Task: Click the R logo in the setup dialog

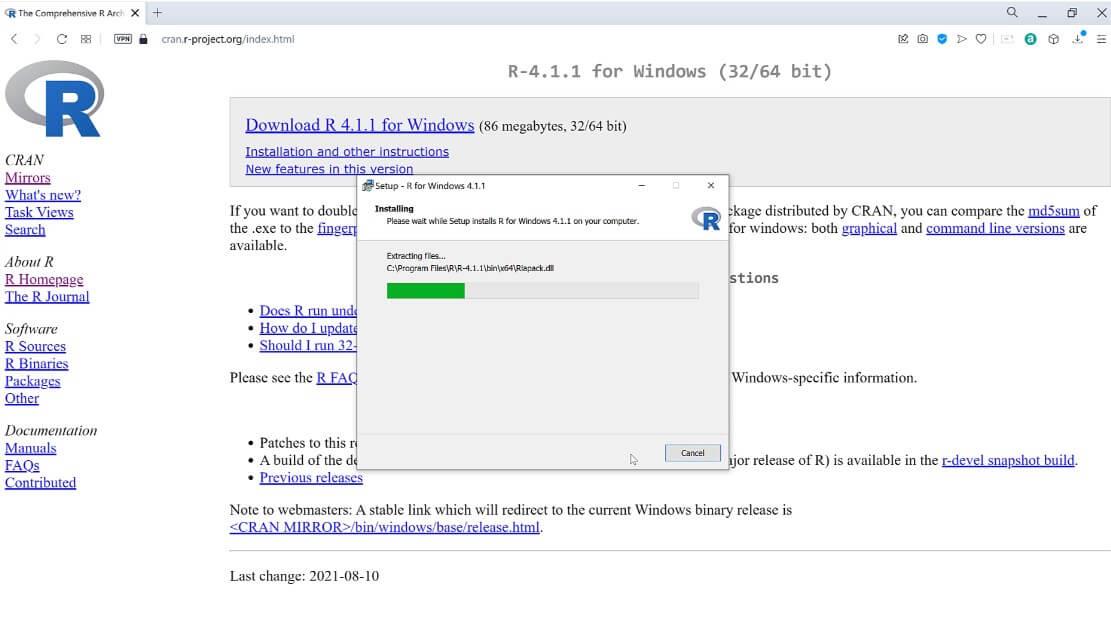Action: [x=706, y=218]
